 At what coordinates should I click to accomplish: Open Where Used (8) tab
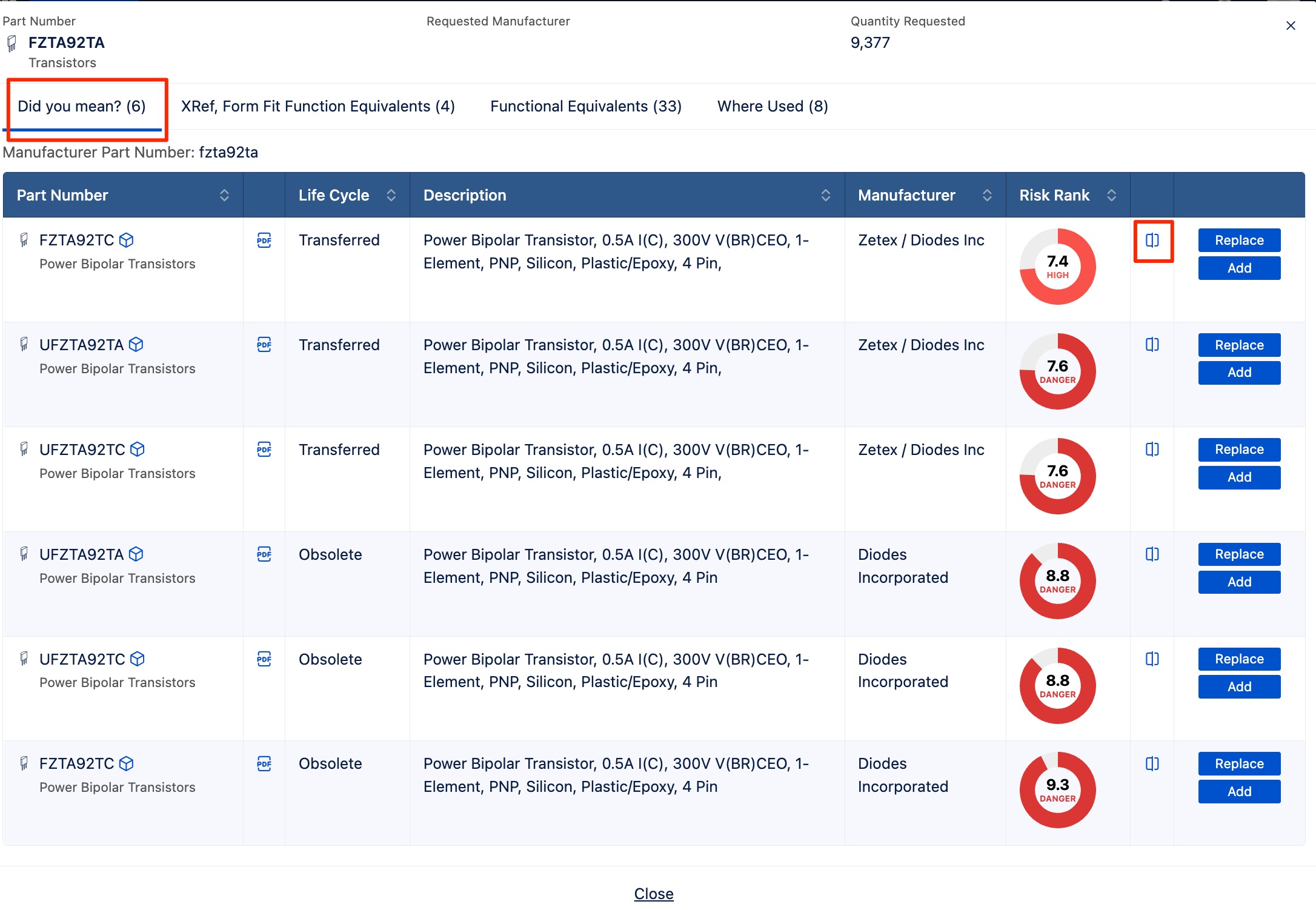tap(773, 107)
